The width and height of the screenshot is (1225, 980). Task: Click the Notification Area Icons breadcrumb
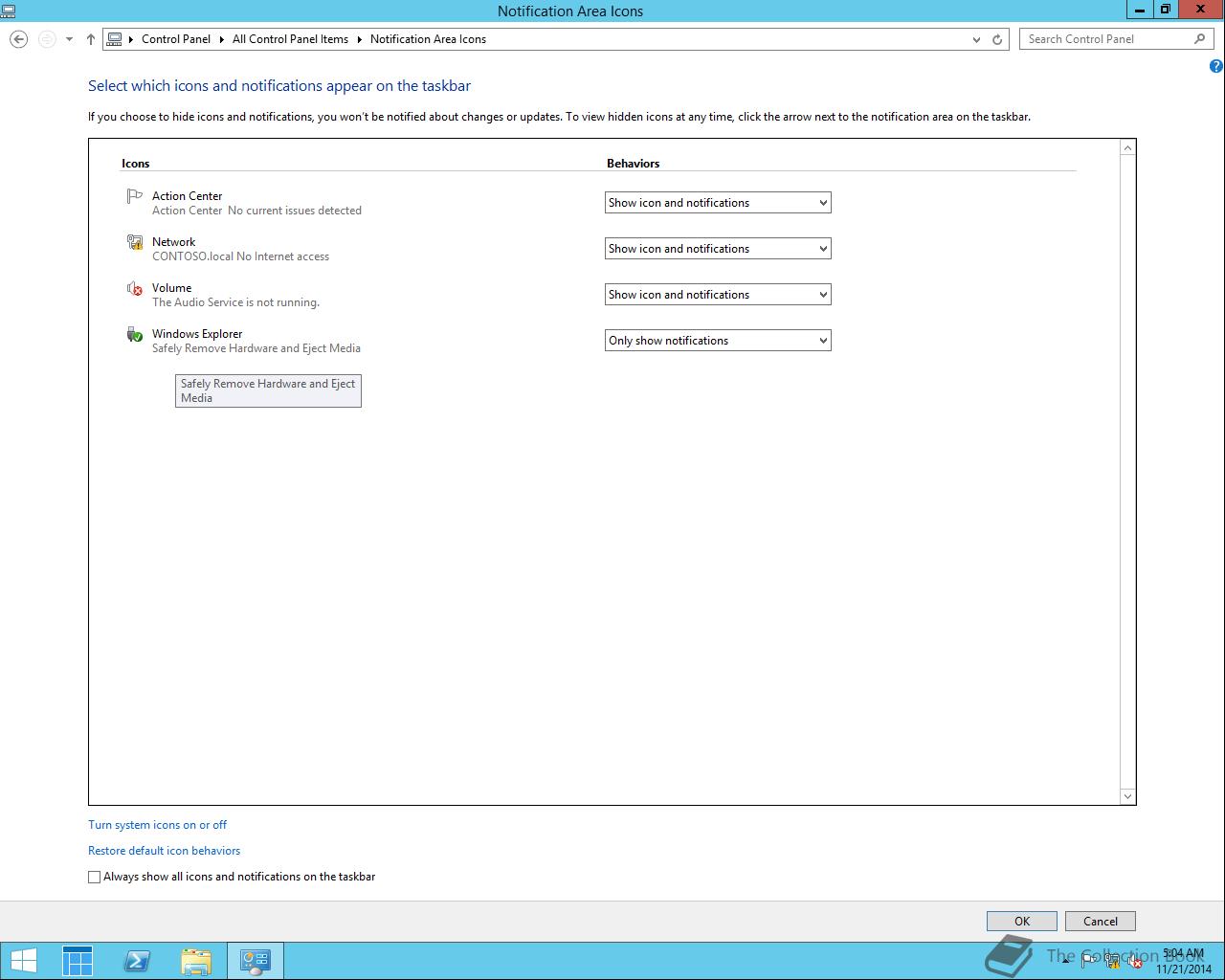coord(428,39)
